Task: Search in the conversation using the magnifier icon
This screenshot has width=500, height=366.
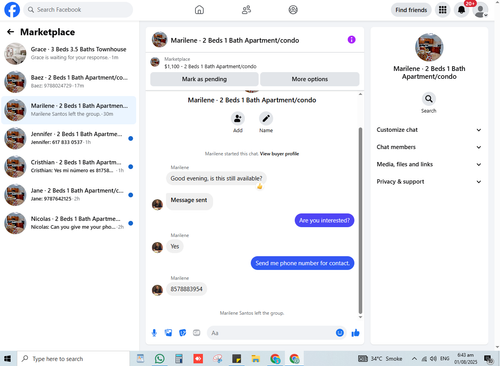Action: click(429, 99)
